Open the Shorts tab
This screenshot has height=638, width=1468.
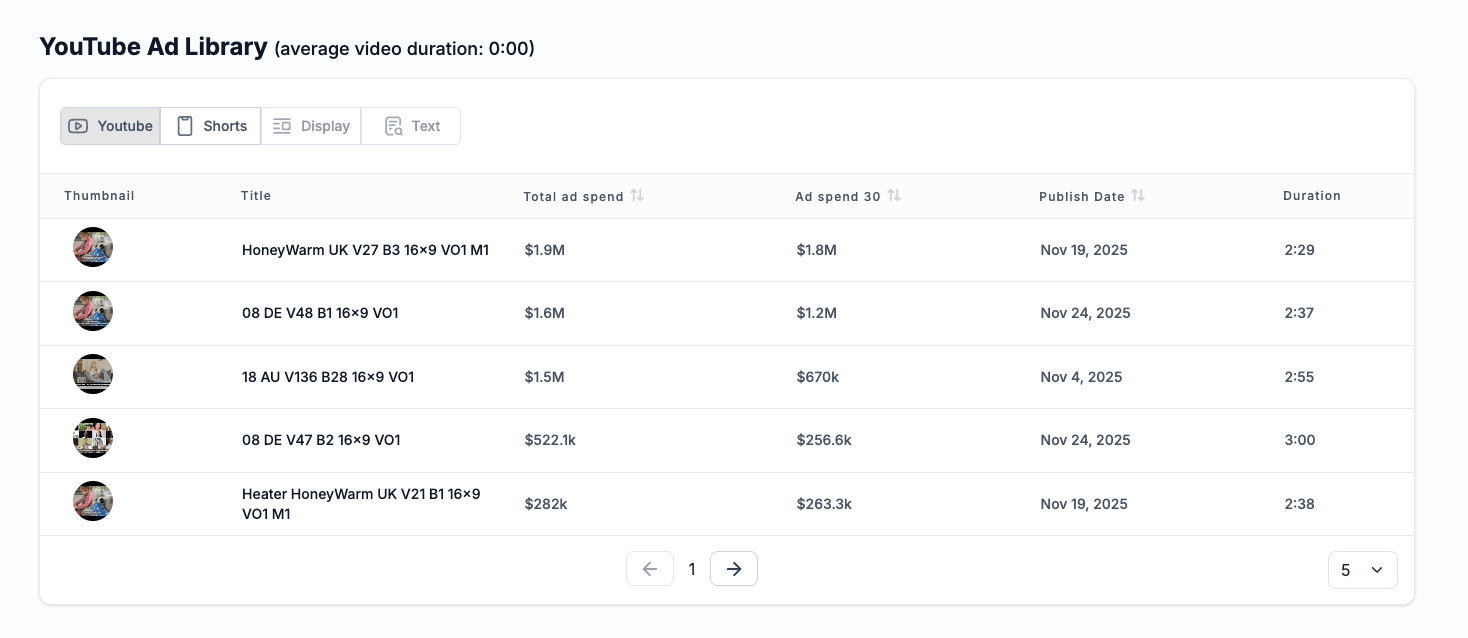point(211,126)
